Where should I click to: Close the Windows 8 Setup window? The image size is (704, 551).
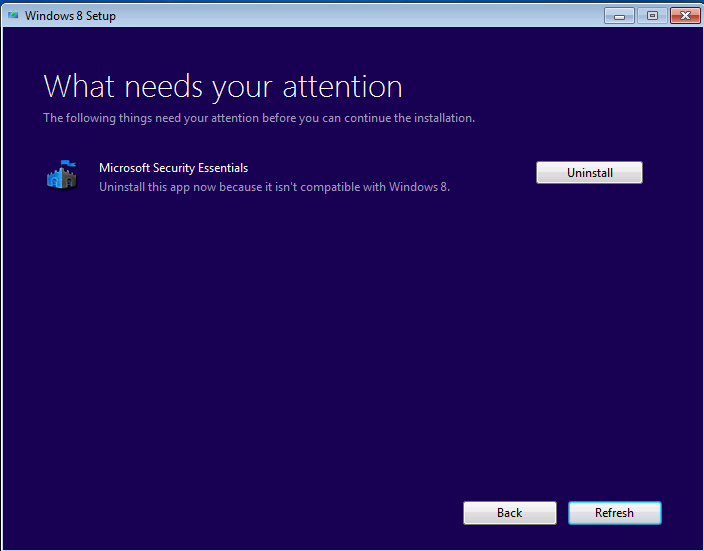click(x=684, y=15)
